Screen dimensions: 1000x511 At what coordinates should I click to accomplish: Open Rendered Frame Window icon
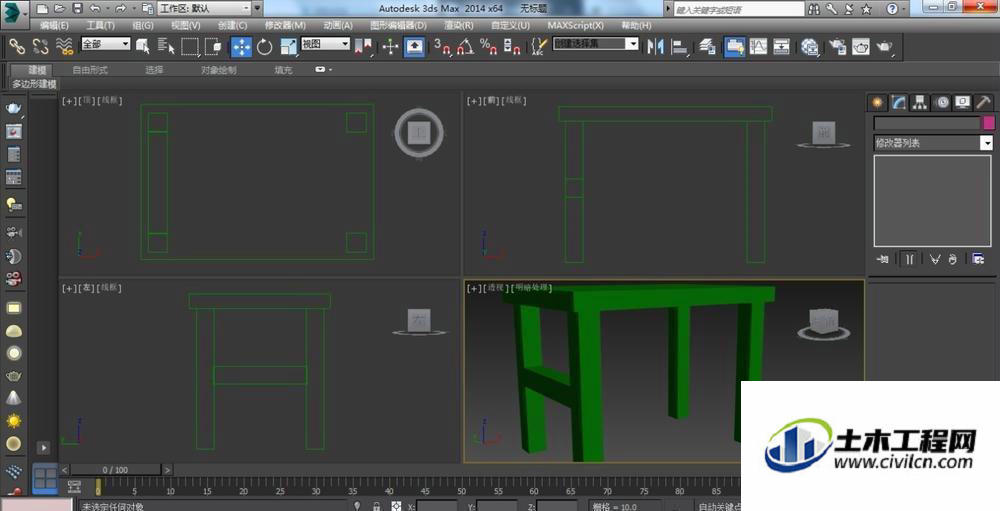point(861,46)
